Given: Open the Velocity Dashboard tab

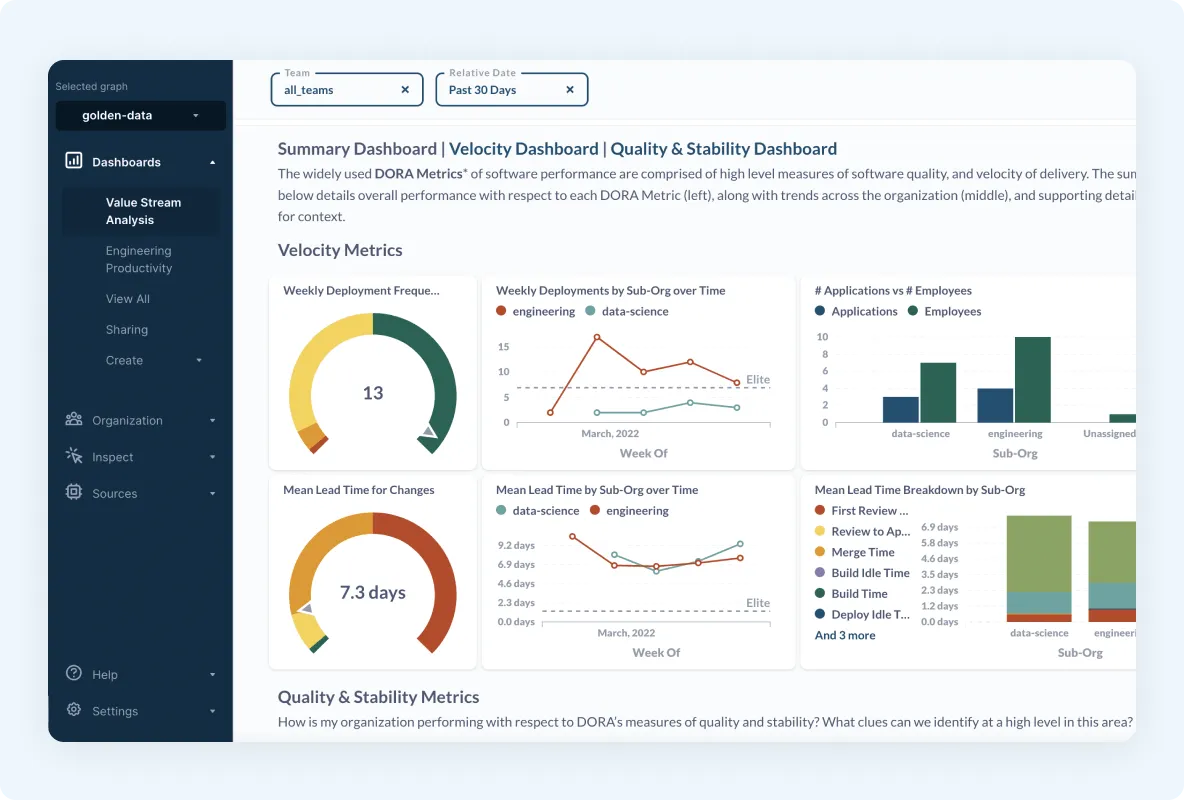Looking at the screenshot, I should (x=523, y=148).
